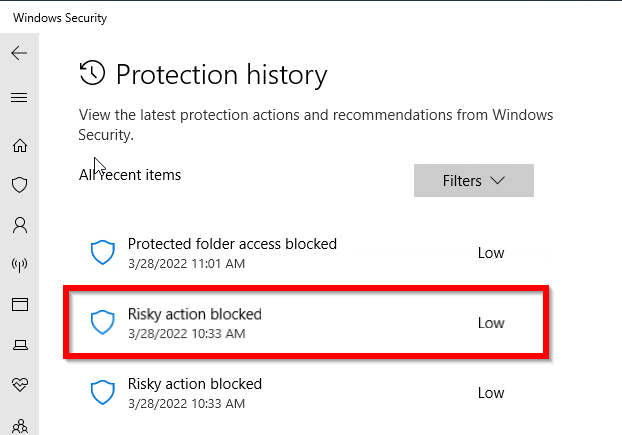
Task: Open the hamburger navigation menu
Action: point(19,97)
